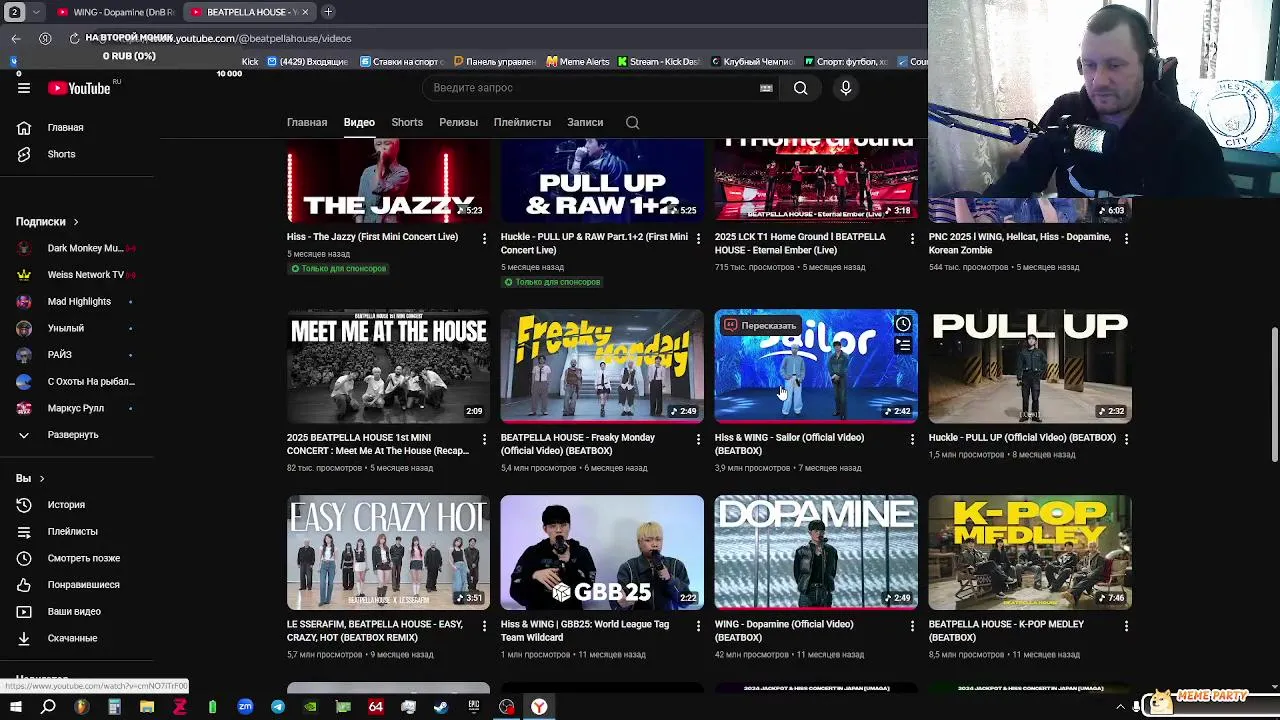Play DOPAMINE video thumbnail
Image resolution: width=1280 pixels, height=720 pixels.
(816, 553)
